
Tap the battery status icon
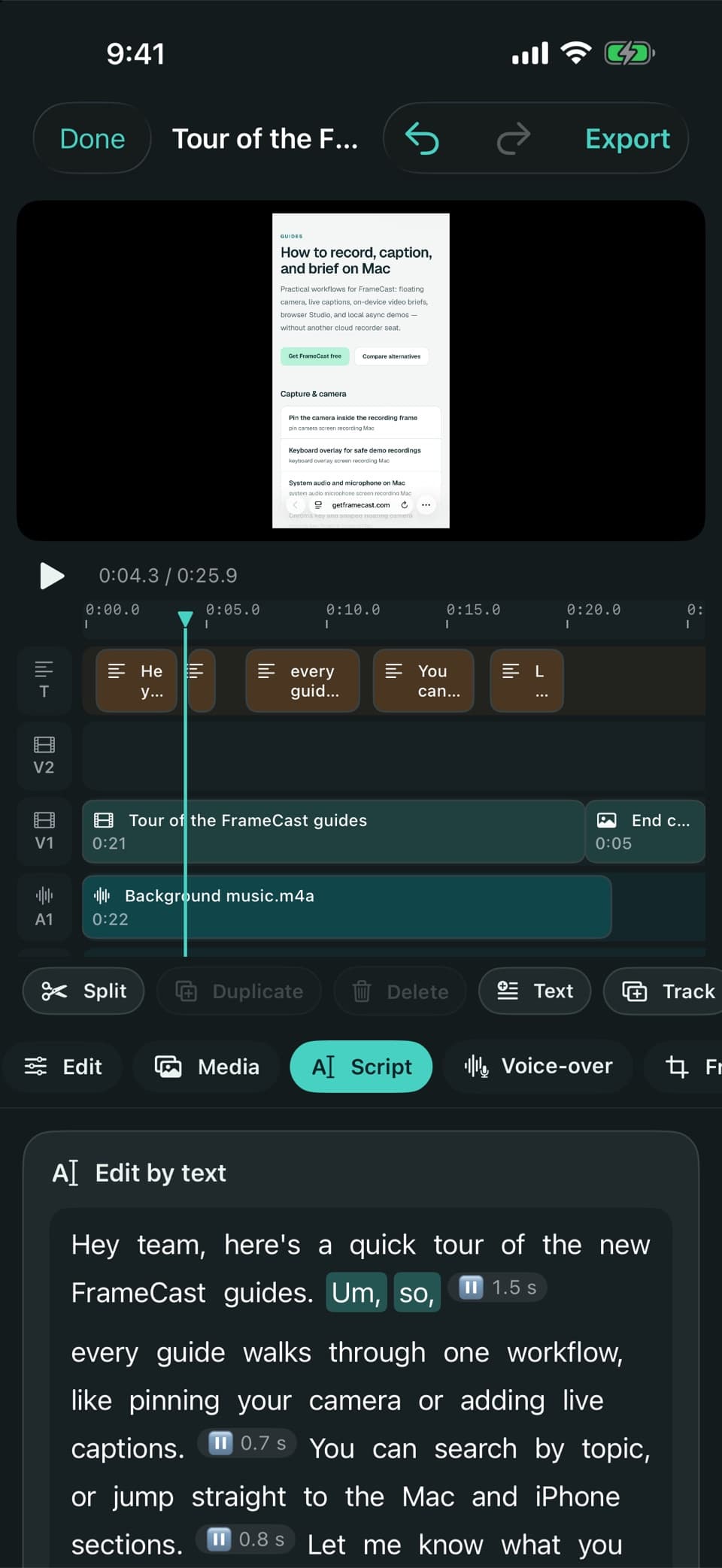tap(629, 53)
